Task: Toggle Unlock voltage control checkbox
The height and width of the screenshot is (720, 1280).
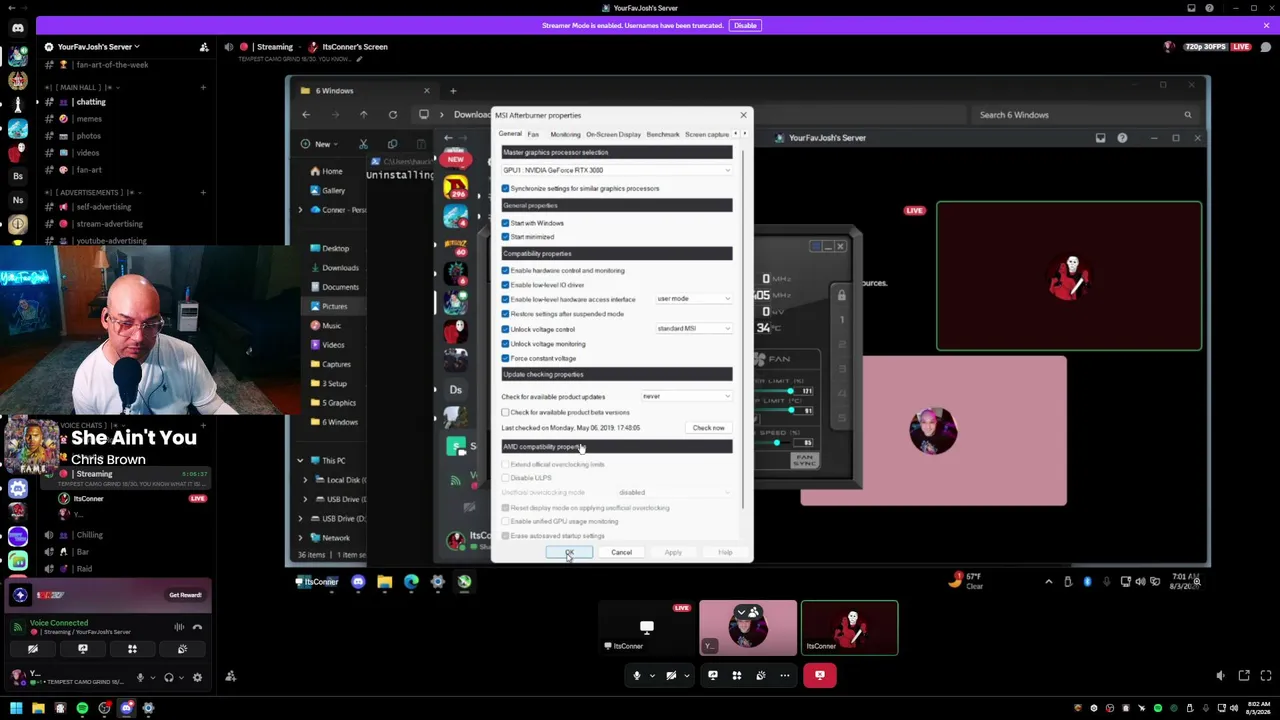Action: (505, 329)
